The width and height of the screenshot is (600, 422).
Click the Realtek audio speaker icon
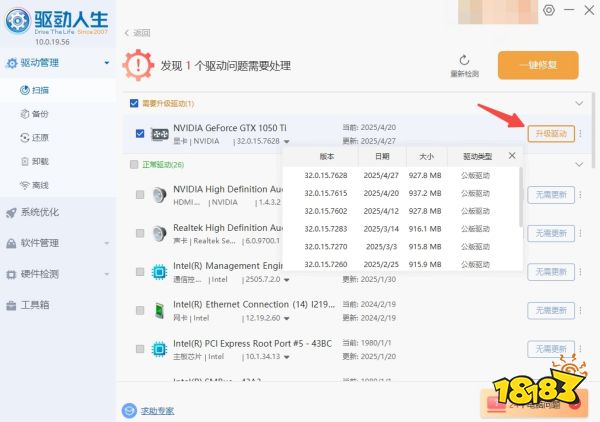point(159,233)
